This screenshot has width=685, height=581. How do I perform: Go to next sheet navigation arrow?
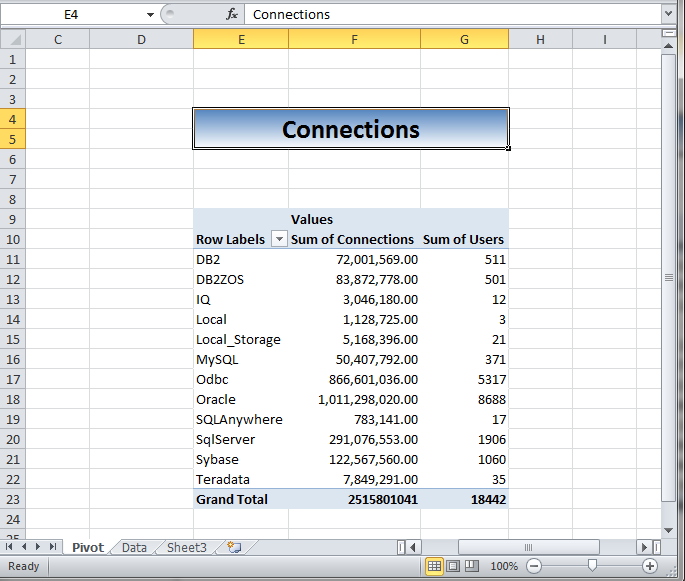pyautogui.click(x=38, y=546)
